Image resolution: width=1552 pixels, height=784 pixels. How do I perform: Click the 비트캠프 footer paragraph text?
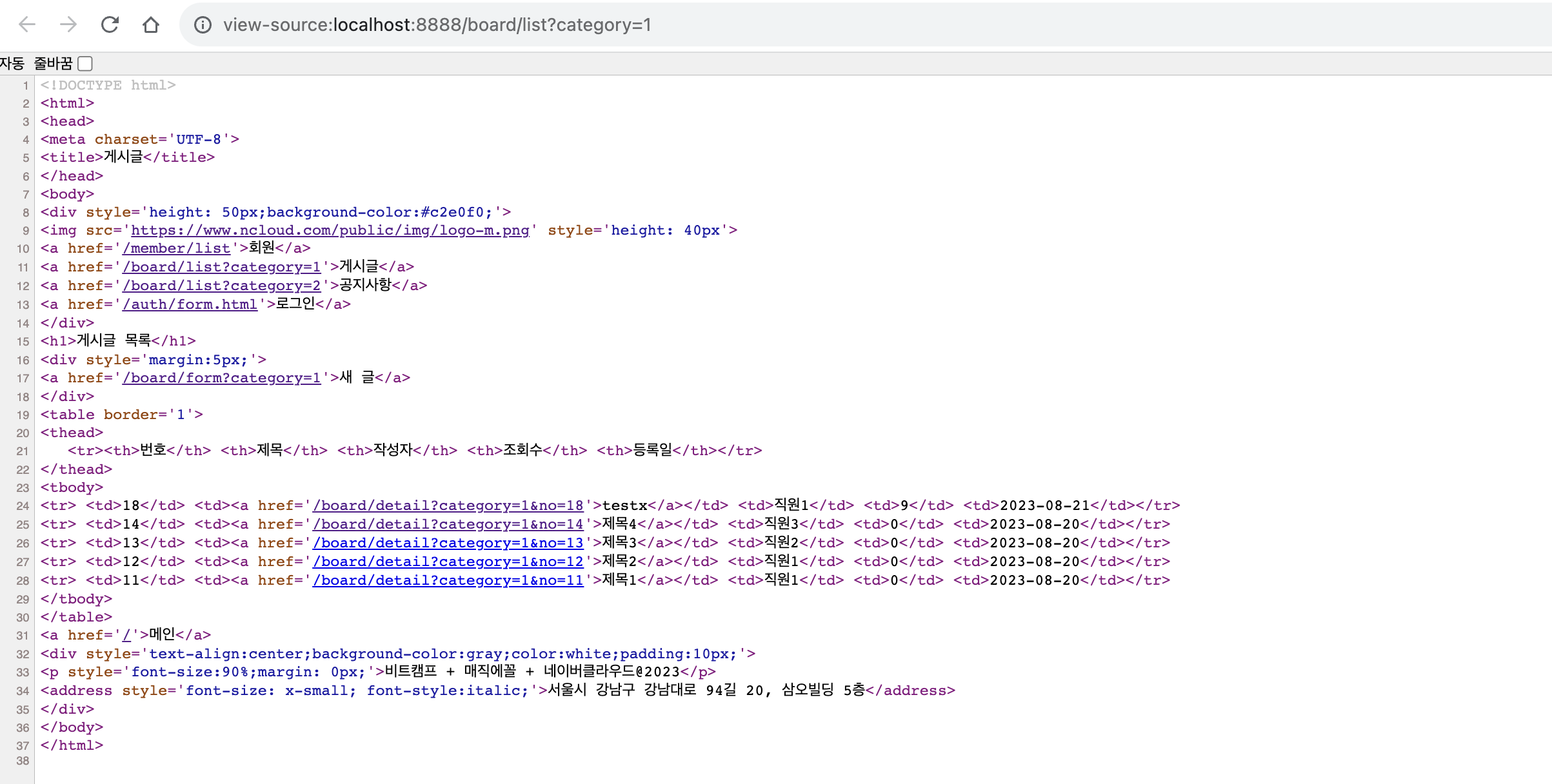point(532,672)
